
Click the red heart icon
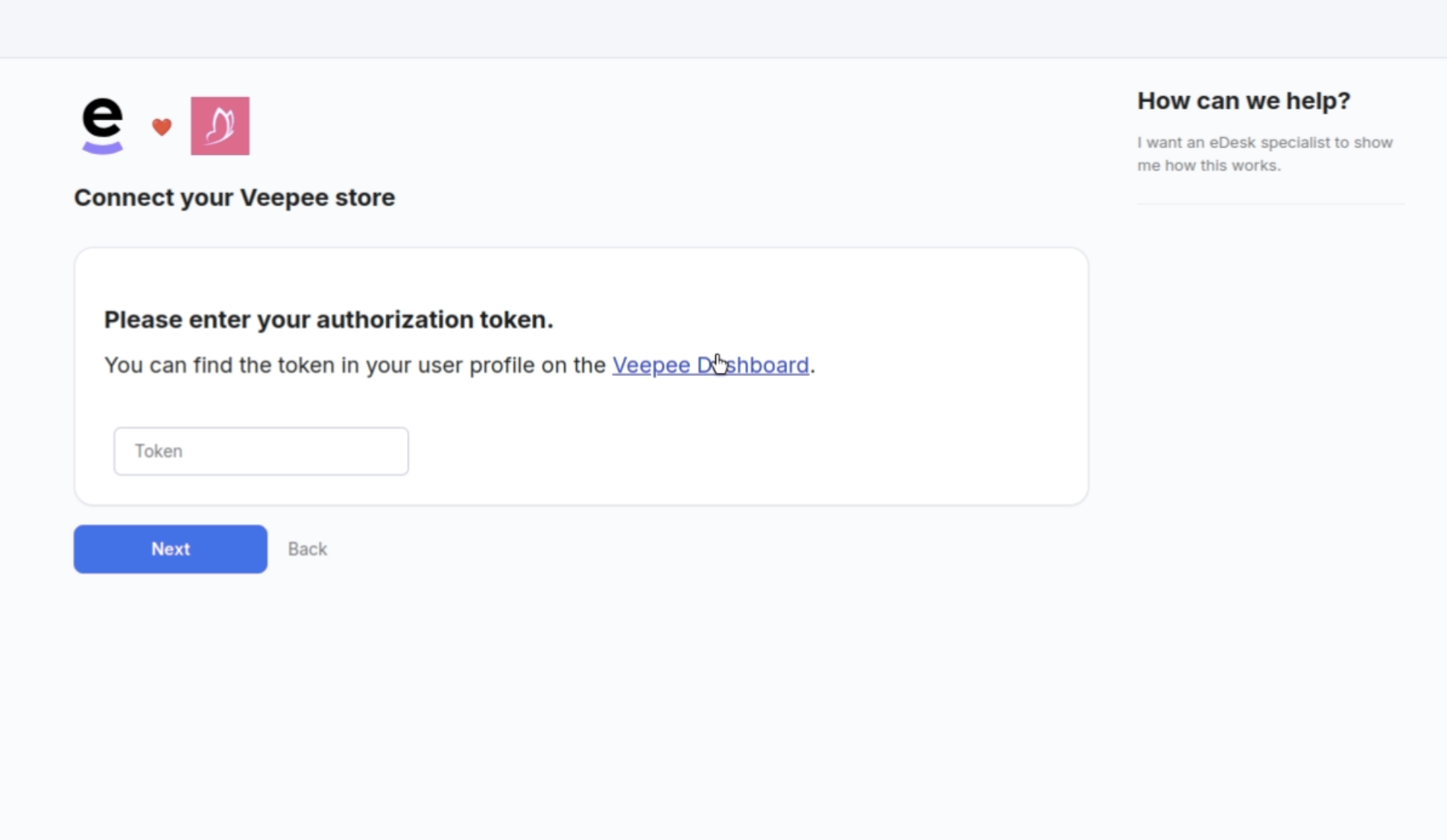162,127
